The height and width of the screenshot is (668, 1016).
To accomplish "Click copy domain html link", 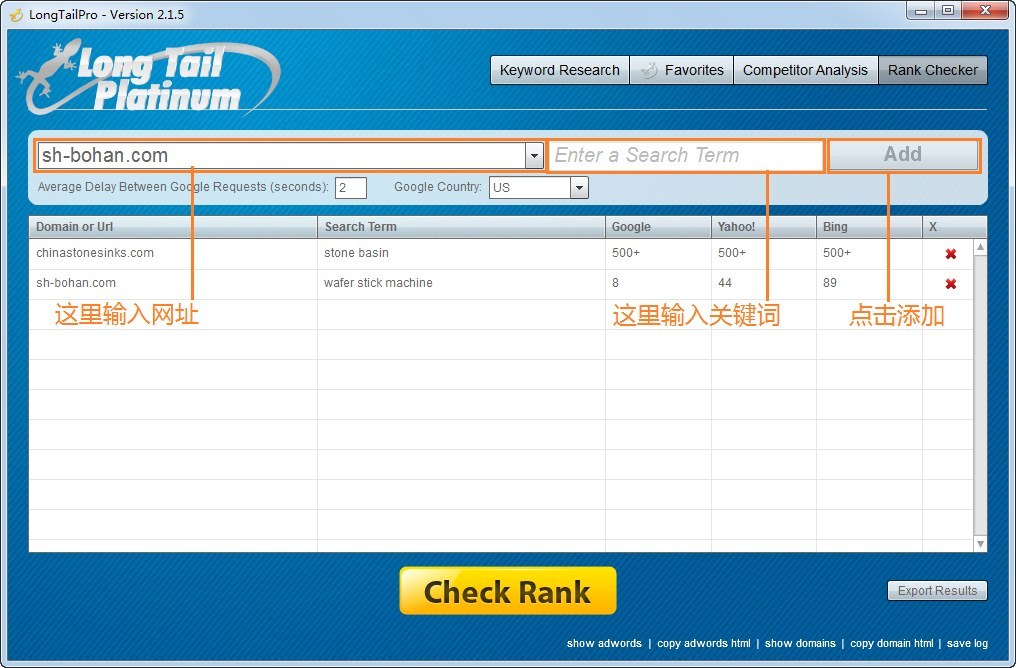I will [x=892, y=643].
